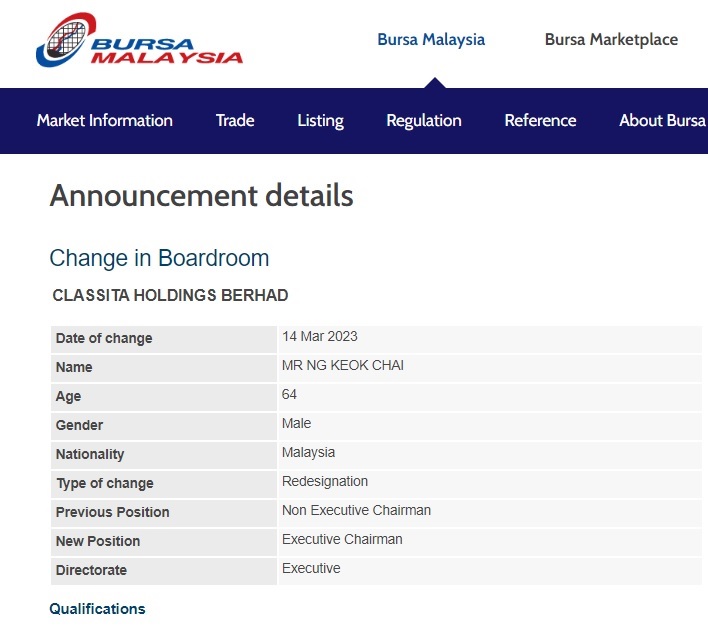708x642 pixels.
Task: Click the Date of change label
Action: [x=104, y=338]
